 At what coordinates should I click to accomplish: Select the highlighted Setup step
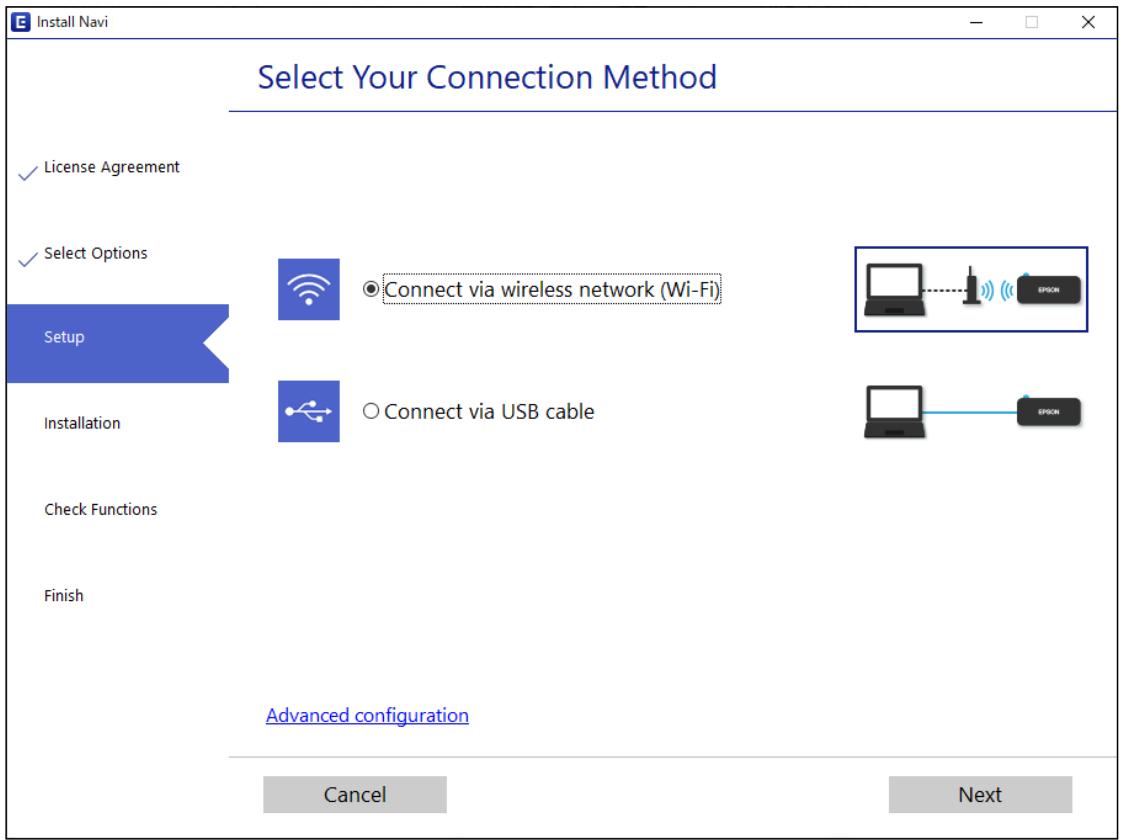coord(117,344)
